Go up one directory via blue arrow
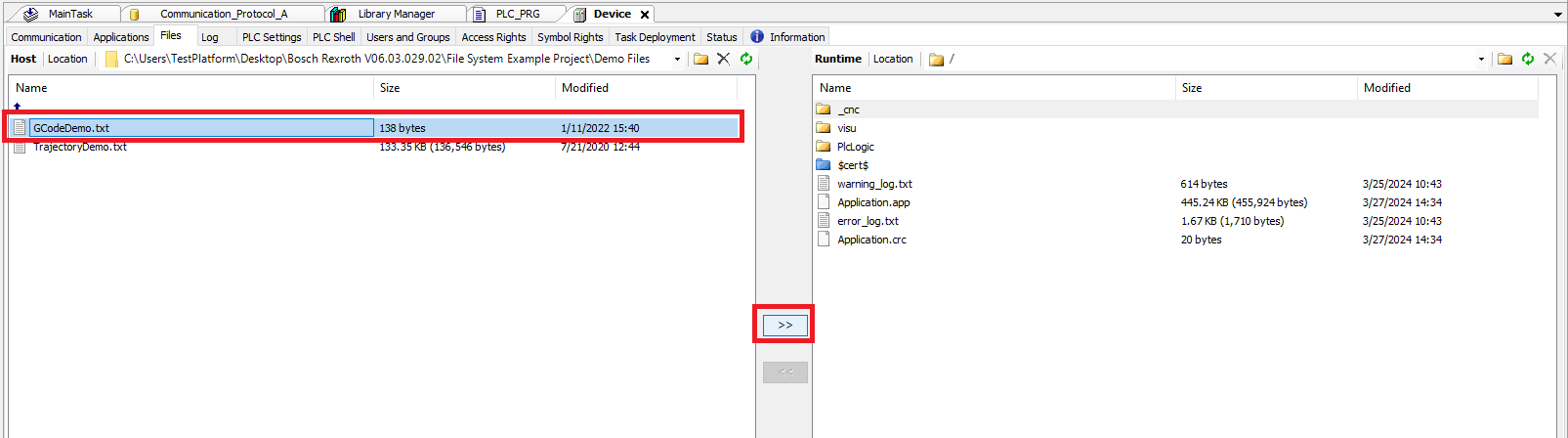This screenshot has height=438, width=1568. 18,107
